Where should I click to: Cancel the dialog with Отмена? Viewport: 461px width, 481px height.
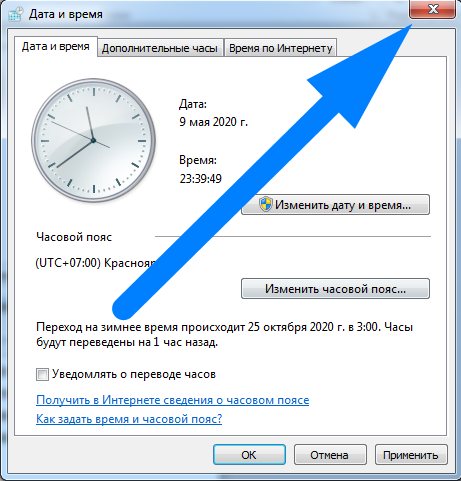tap(330, 455)
